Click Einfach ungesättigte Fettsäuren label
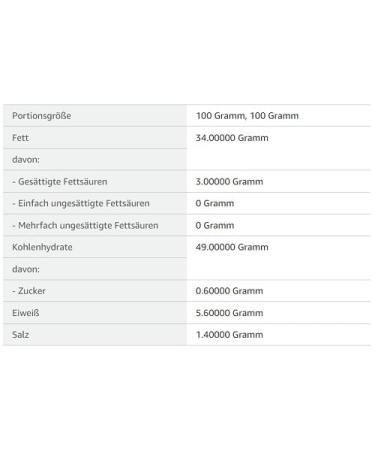Image resolution: width=375 pixels, height=450 pixels. tap(81, 203)
